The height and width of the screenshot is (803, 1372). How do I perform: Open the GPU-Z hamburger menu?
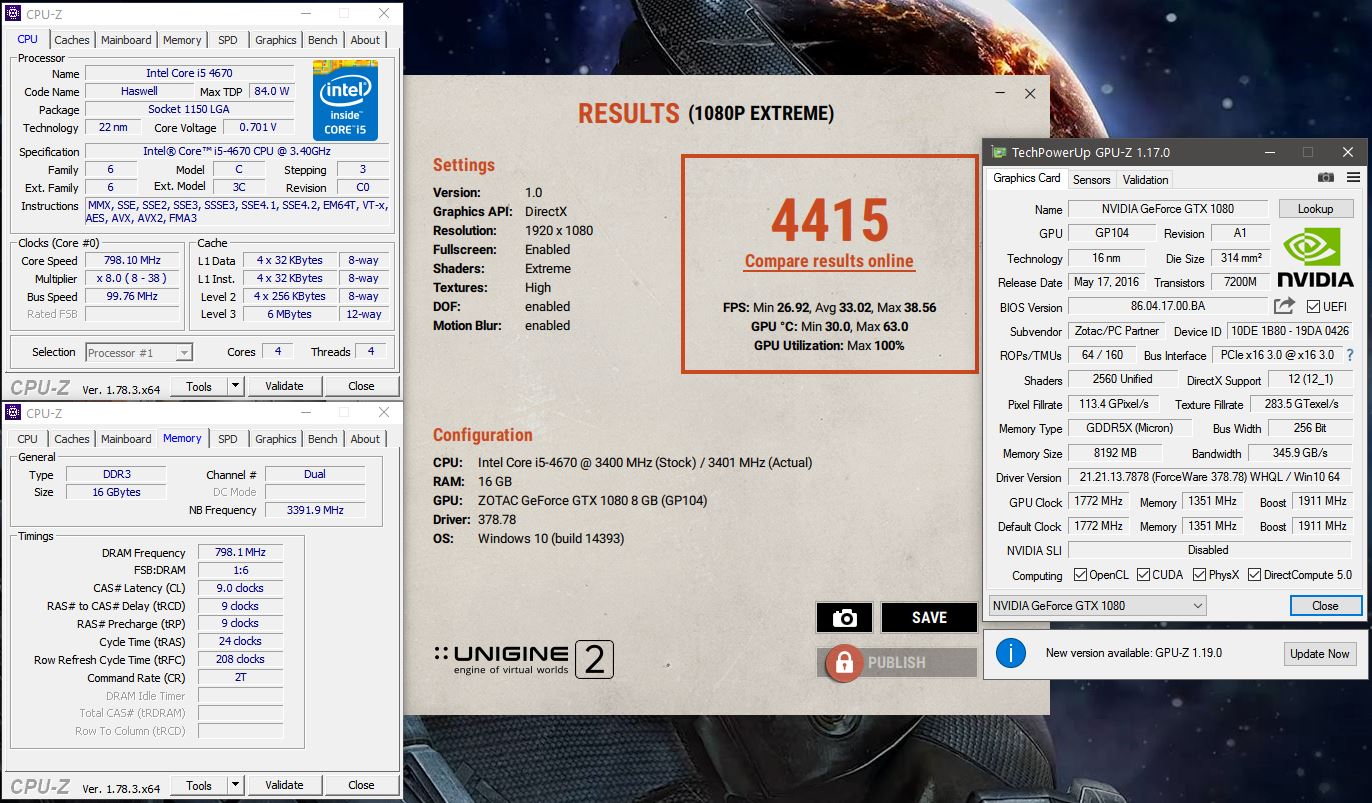1353,178
